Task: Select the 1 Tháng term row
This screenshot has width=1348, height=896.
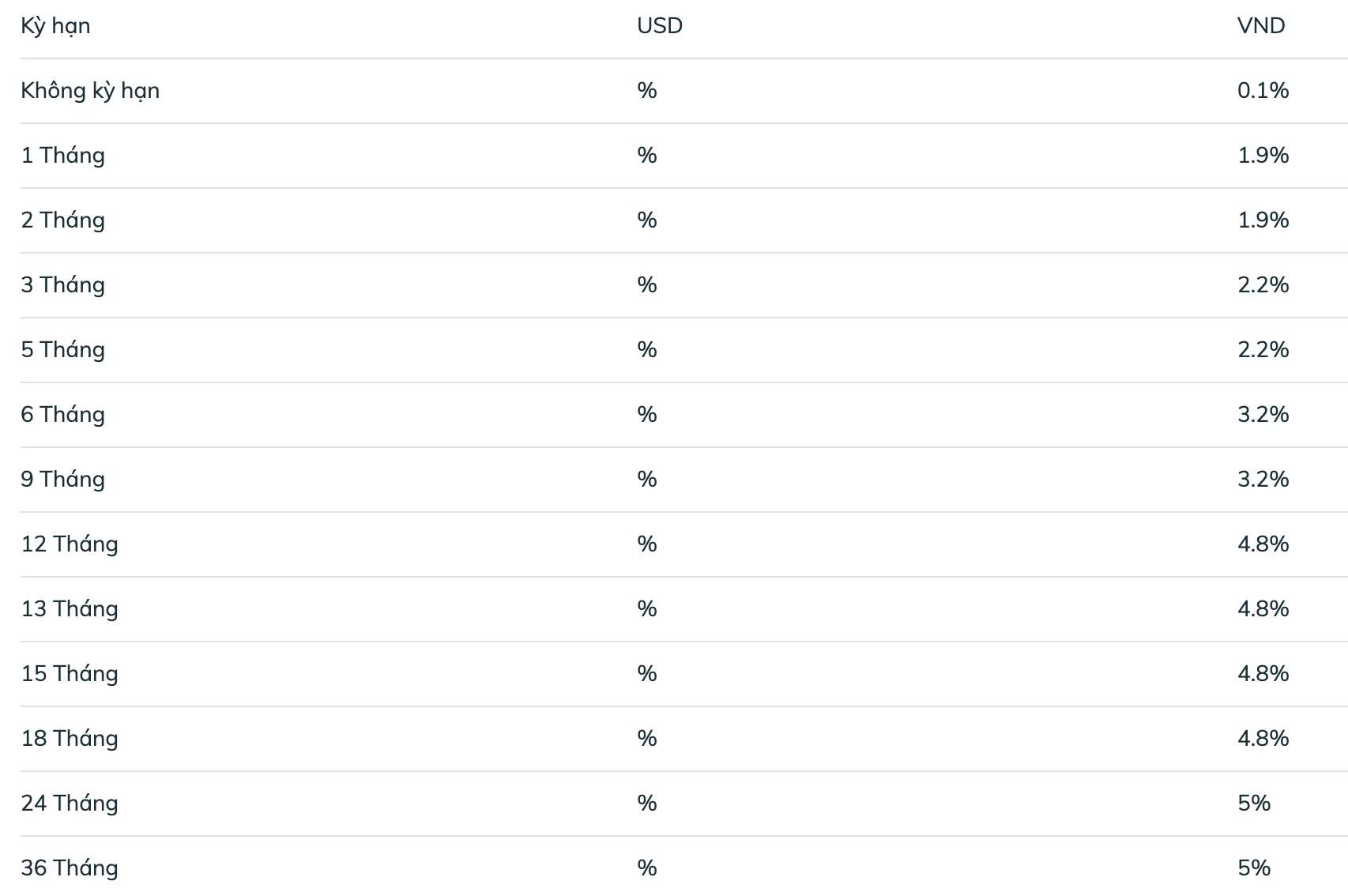Action: (x=684, y=156)
